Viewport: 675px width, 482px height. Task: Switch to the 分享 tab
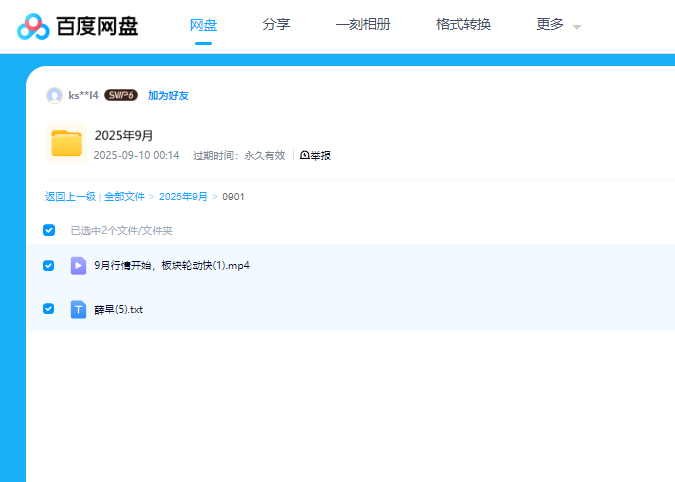(276, 24)
